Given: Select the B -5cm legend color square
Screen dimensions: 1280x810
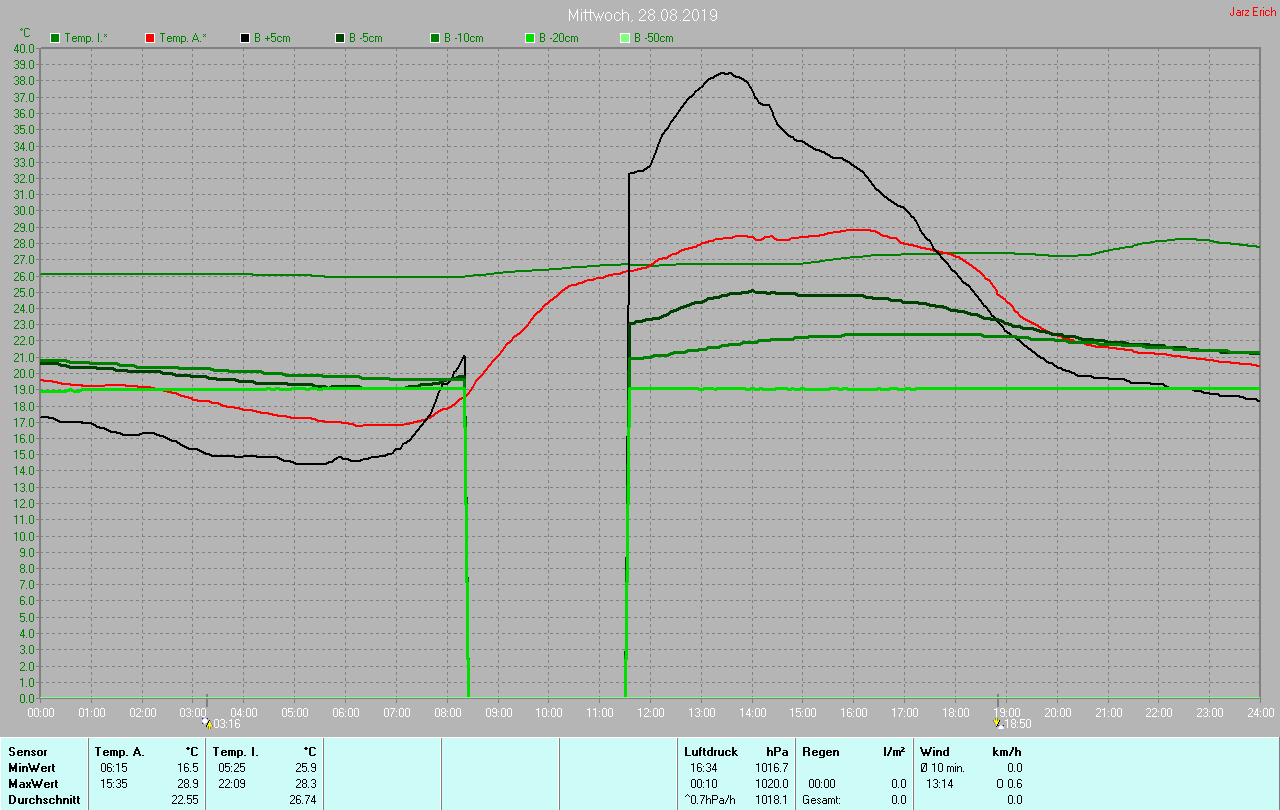Looking at the screenshot, I should (x=339, y=38).
